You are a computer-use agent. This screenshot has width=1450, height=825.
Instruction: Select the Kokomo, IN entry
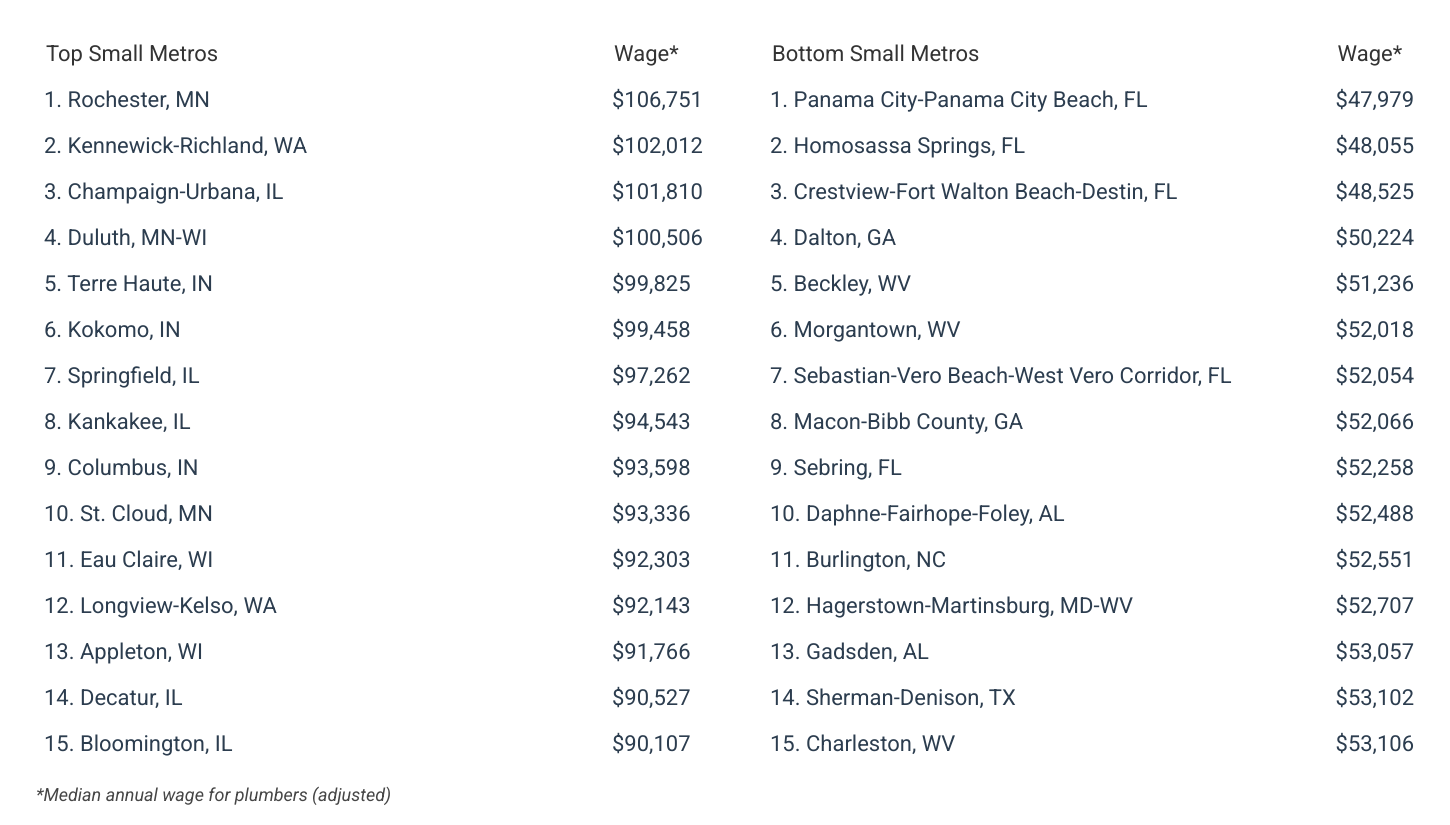click(112, 330)
